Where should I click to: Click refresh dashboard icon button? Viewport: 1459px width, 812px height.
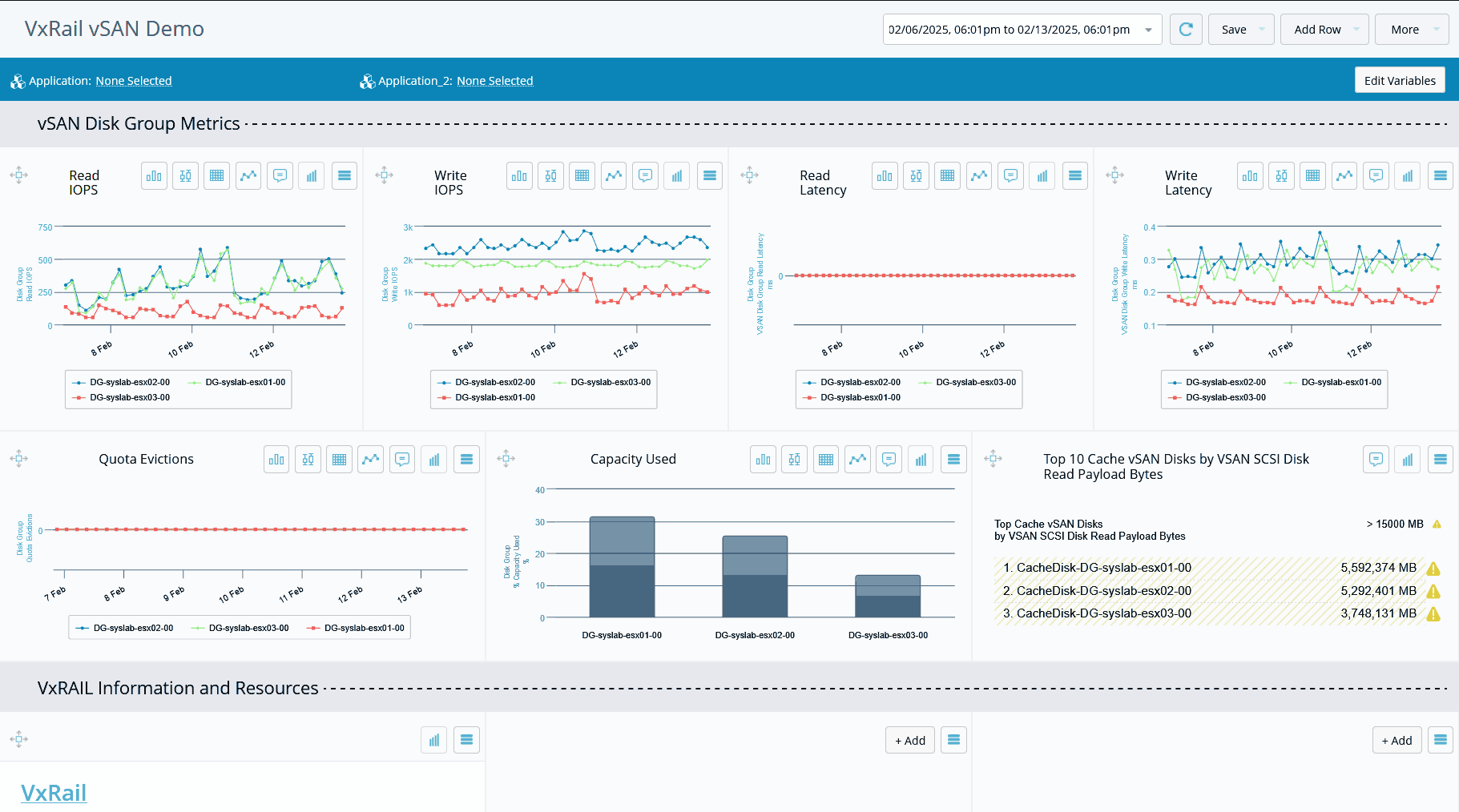(x=1186, y=30)
